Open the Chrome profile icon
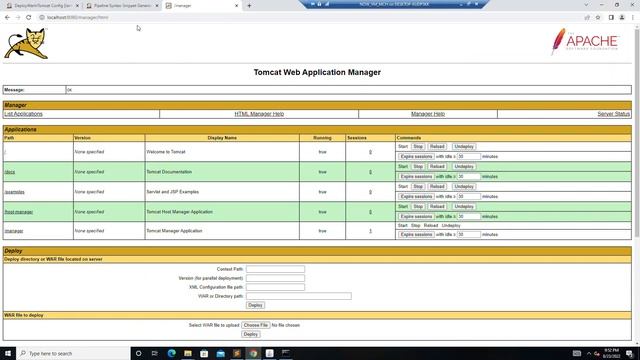Screen dimensions: 640x360 coord(622,18)
